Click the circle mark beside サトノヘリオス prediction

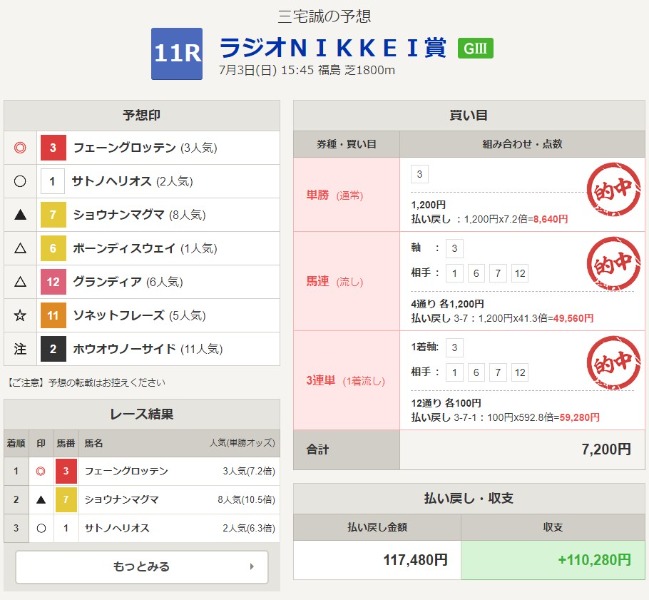click(x=20, y=181)
